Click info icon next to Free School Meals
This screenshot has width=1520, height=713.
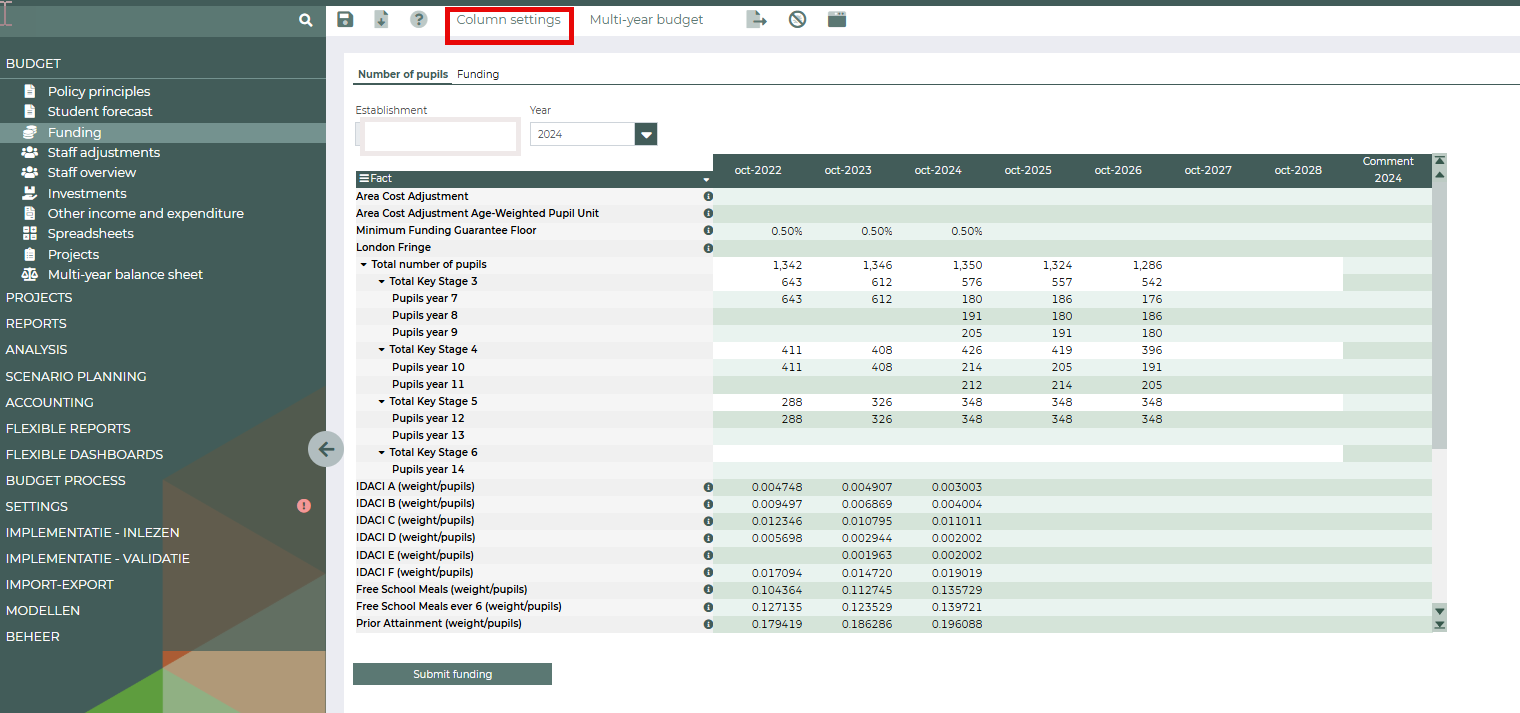point(708,590)
